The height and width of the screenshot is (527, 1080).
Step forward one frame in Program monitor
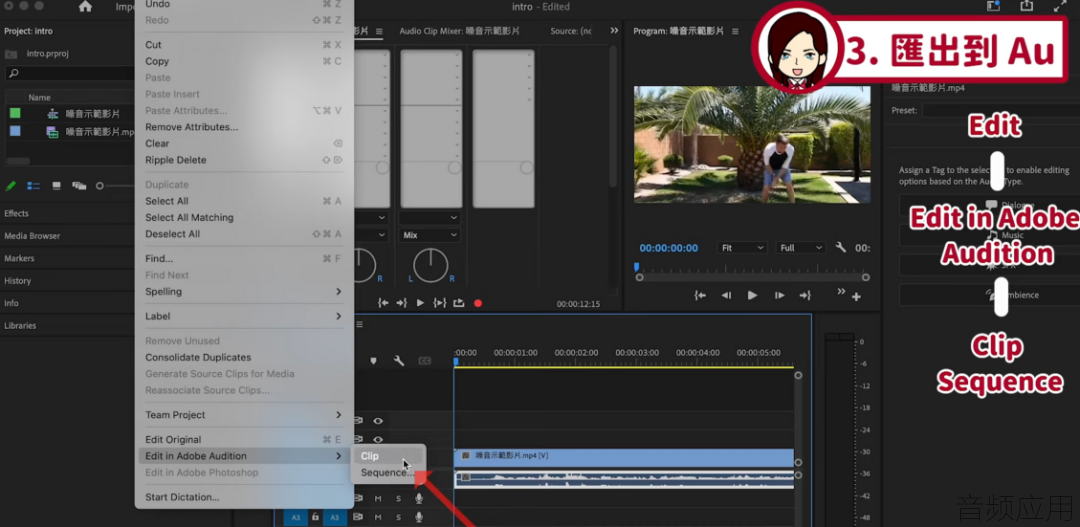point(779,296)
